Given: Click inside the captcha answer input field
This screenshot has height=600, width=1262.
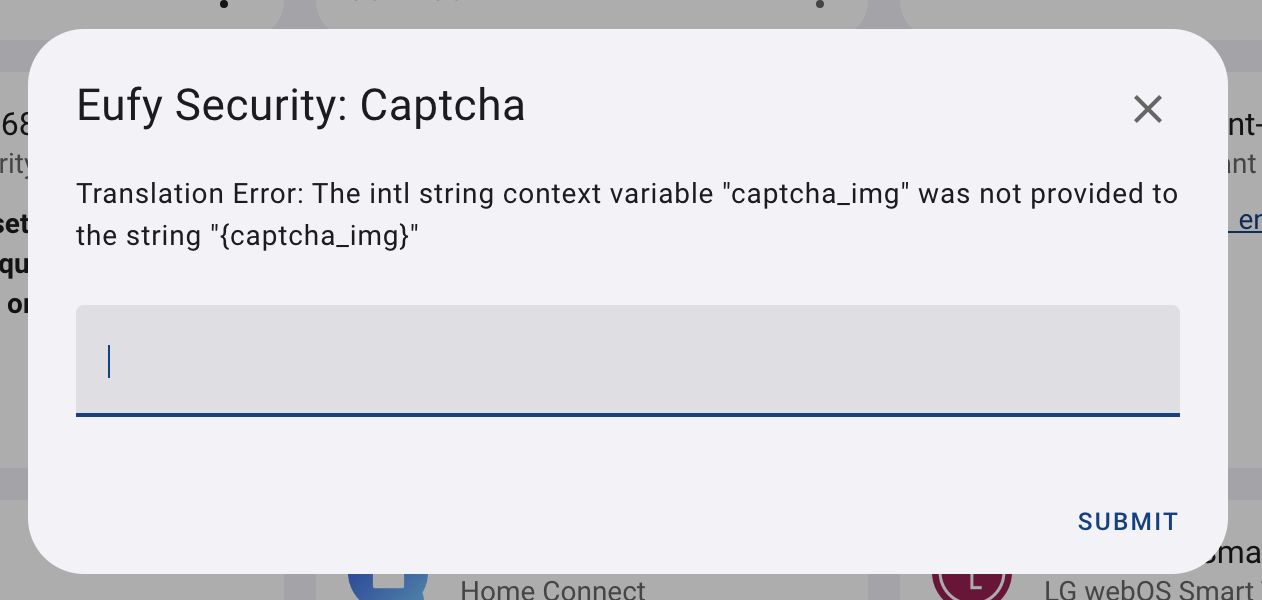Looking at the screenshot, I should [627, 360].
